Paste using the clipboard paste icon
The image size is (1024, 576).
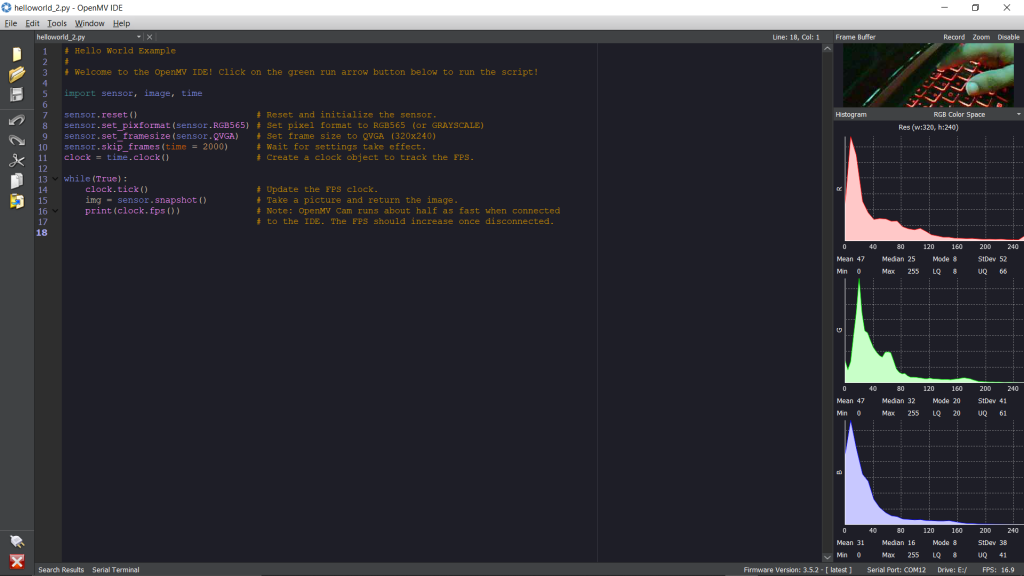coord(16,202)
